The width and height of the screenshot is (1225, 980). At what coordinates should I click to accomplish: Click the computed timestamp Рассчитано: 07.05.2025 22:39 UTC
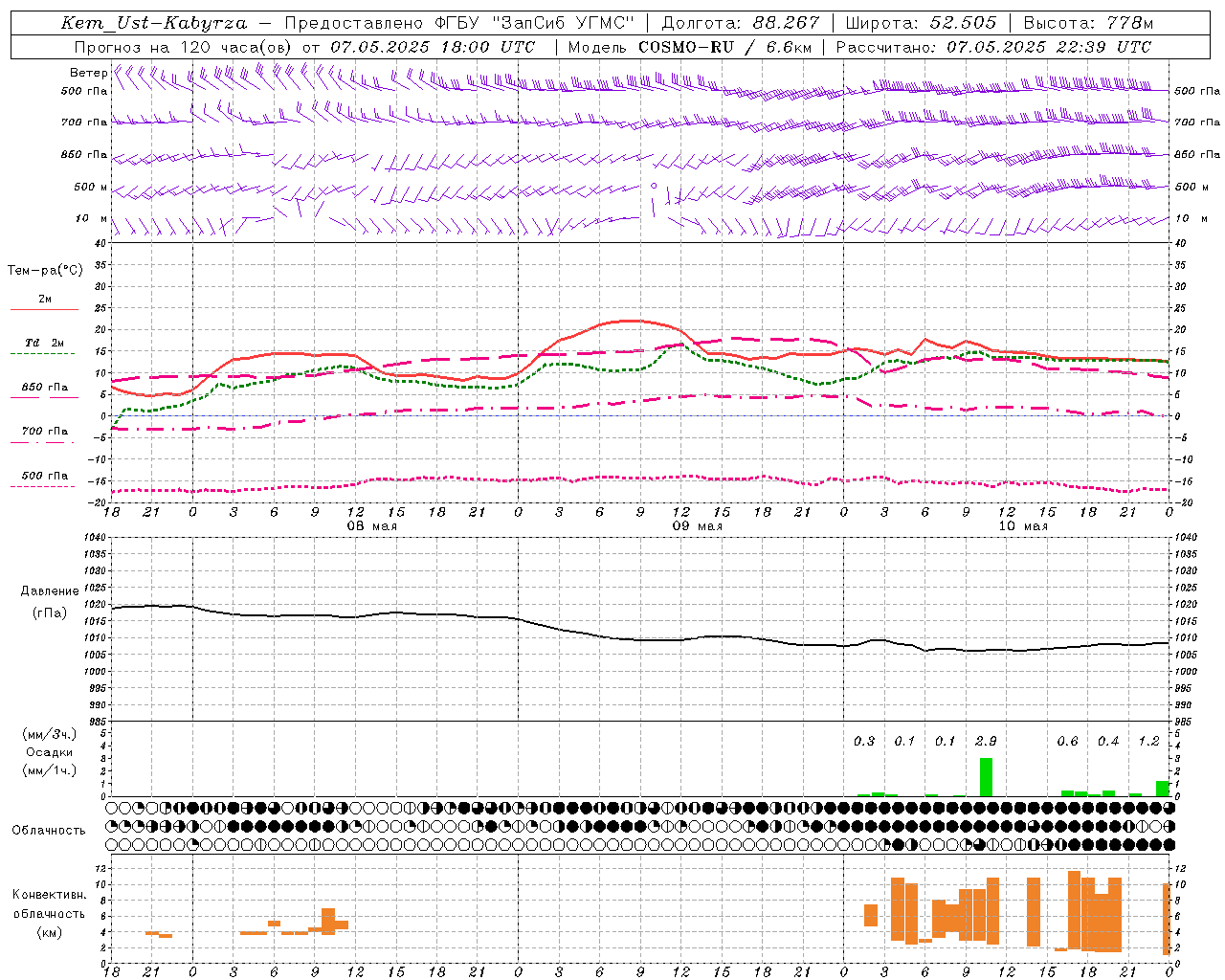[993, 47]
